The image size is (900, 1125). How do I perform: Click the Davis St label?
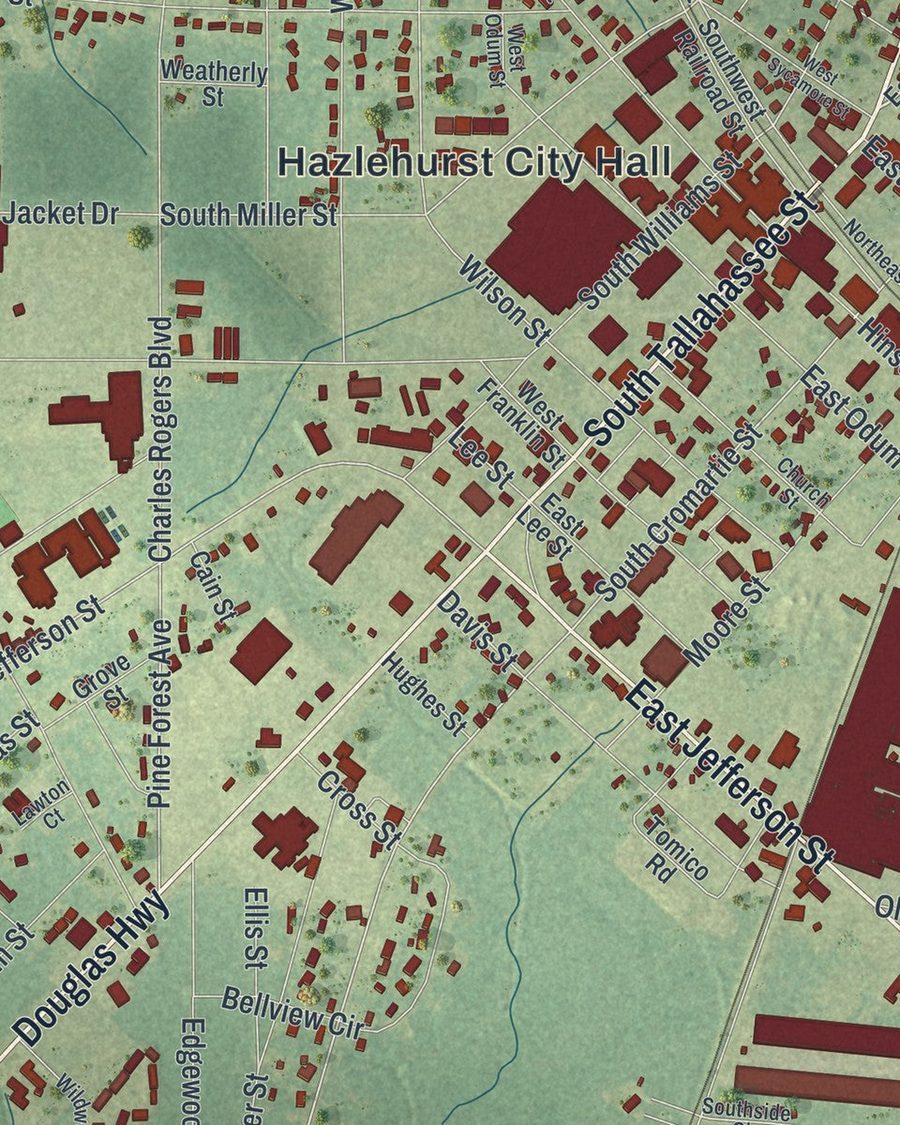point(477,631)
